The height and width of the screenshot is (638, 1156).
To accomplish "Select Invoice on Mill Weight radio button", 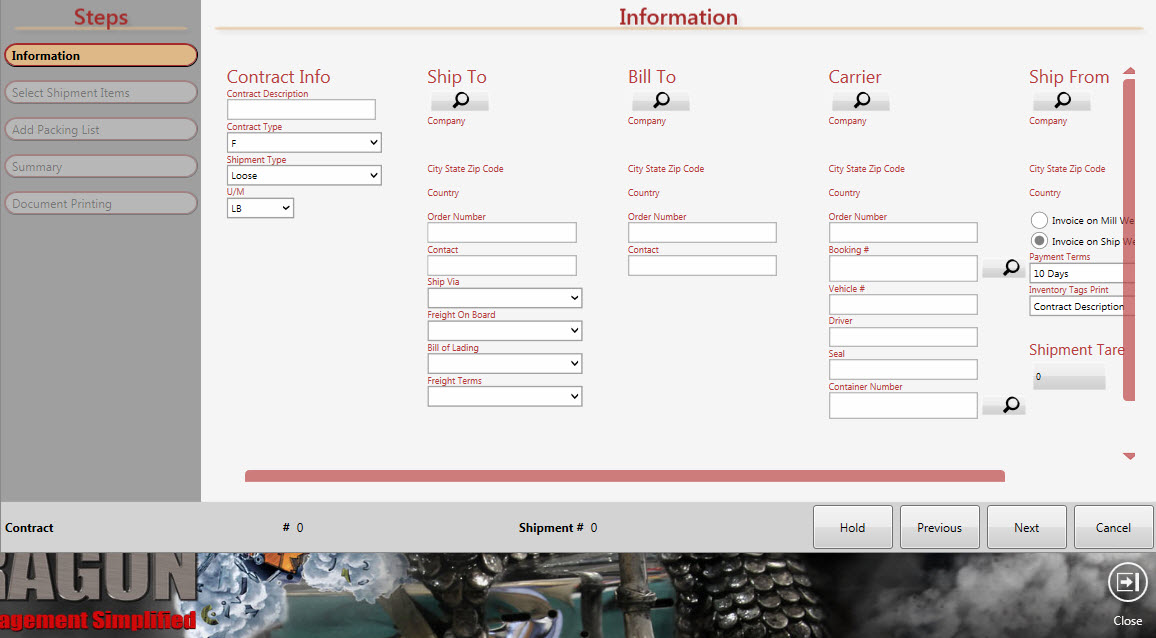I will pos(1039,220).
